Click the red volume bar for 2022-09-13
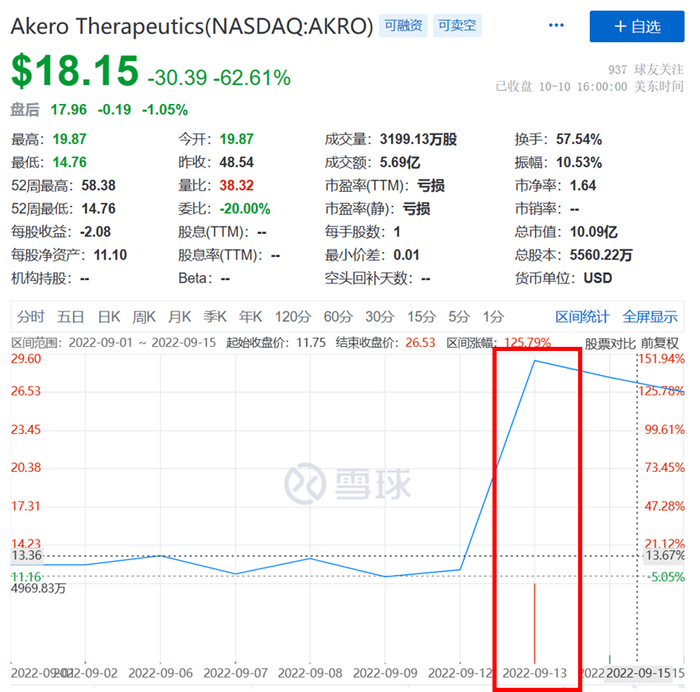 (534, 623)
